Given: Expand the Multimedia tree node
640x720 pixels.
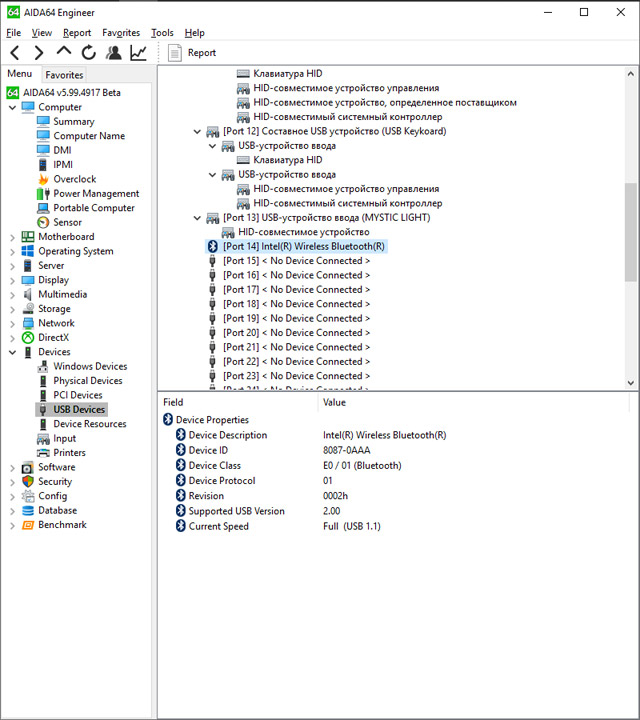Looking at the screenshot, I should pyautogui.click(x=12, y=295).
